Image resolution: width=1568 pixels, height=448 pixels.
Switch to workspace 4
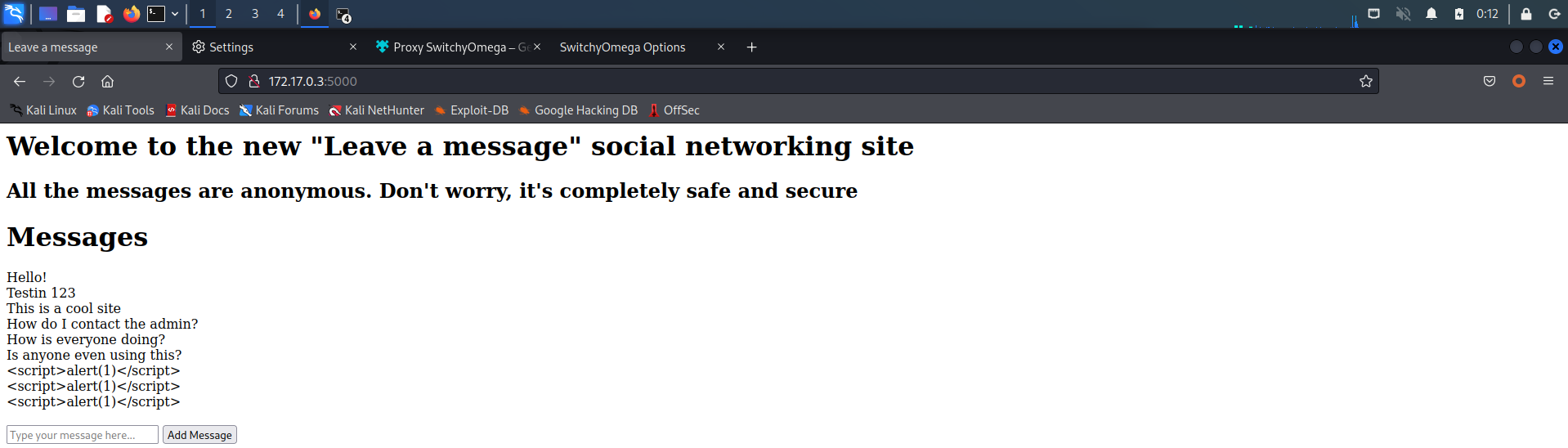pyautogui.click(x=280, y=14)
